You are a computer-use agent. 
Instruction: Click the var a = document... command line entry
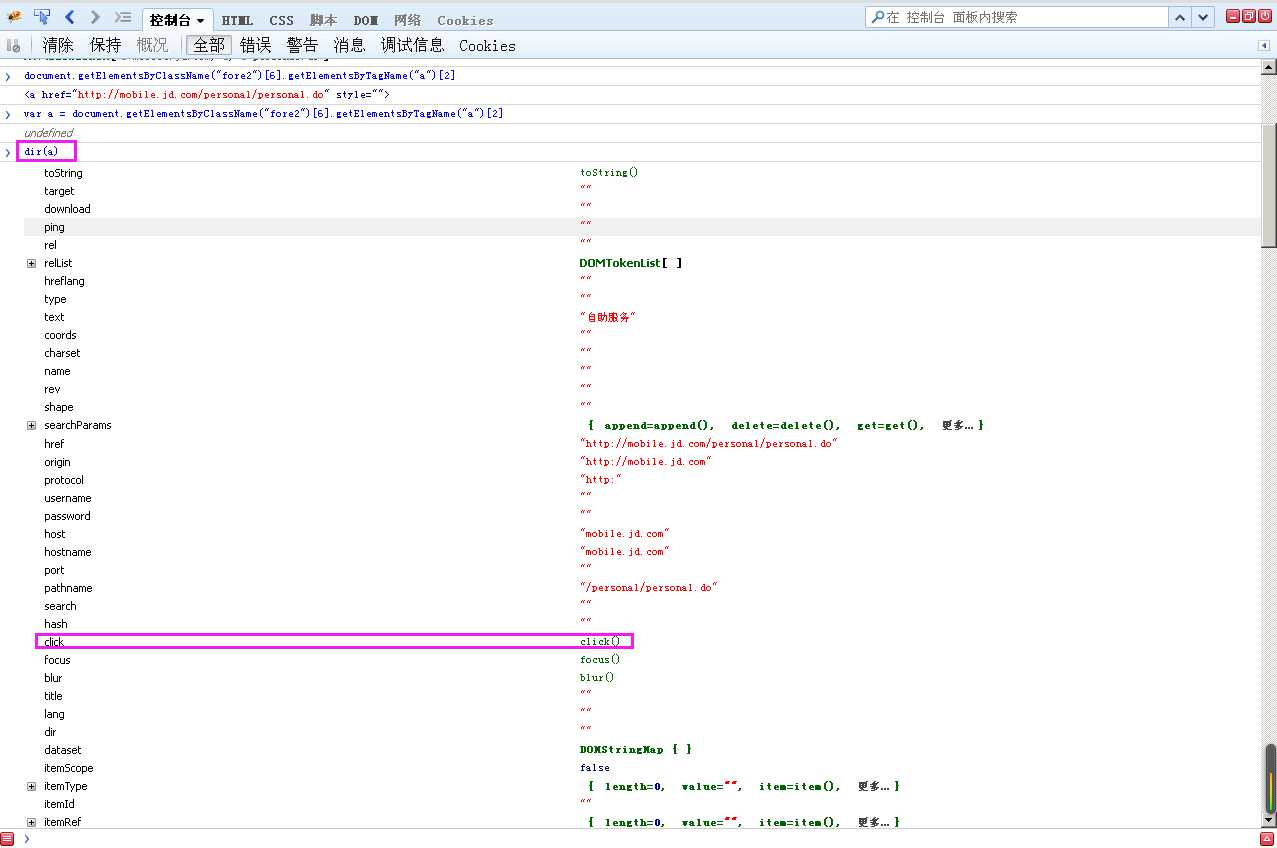263,114
